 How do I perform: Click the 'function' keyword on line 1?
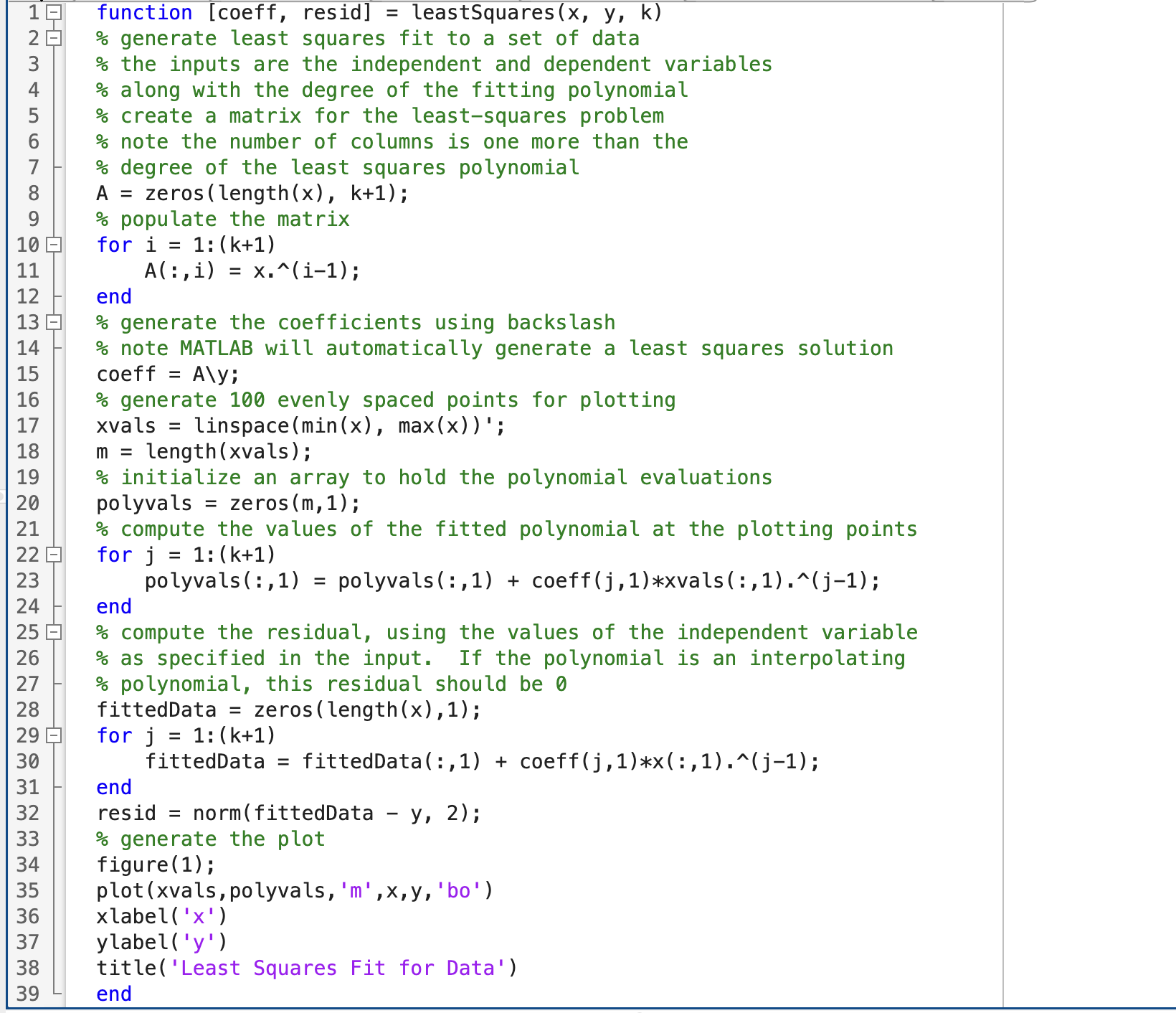tap(145, 13)
